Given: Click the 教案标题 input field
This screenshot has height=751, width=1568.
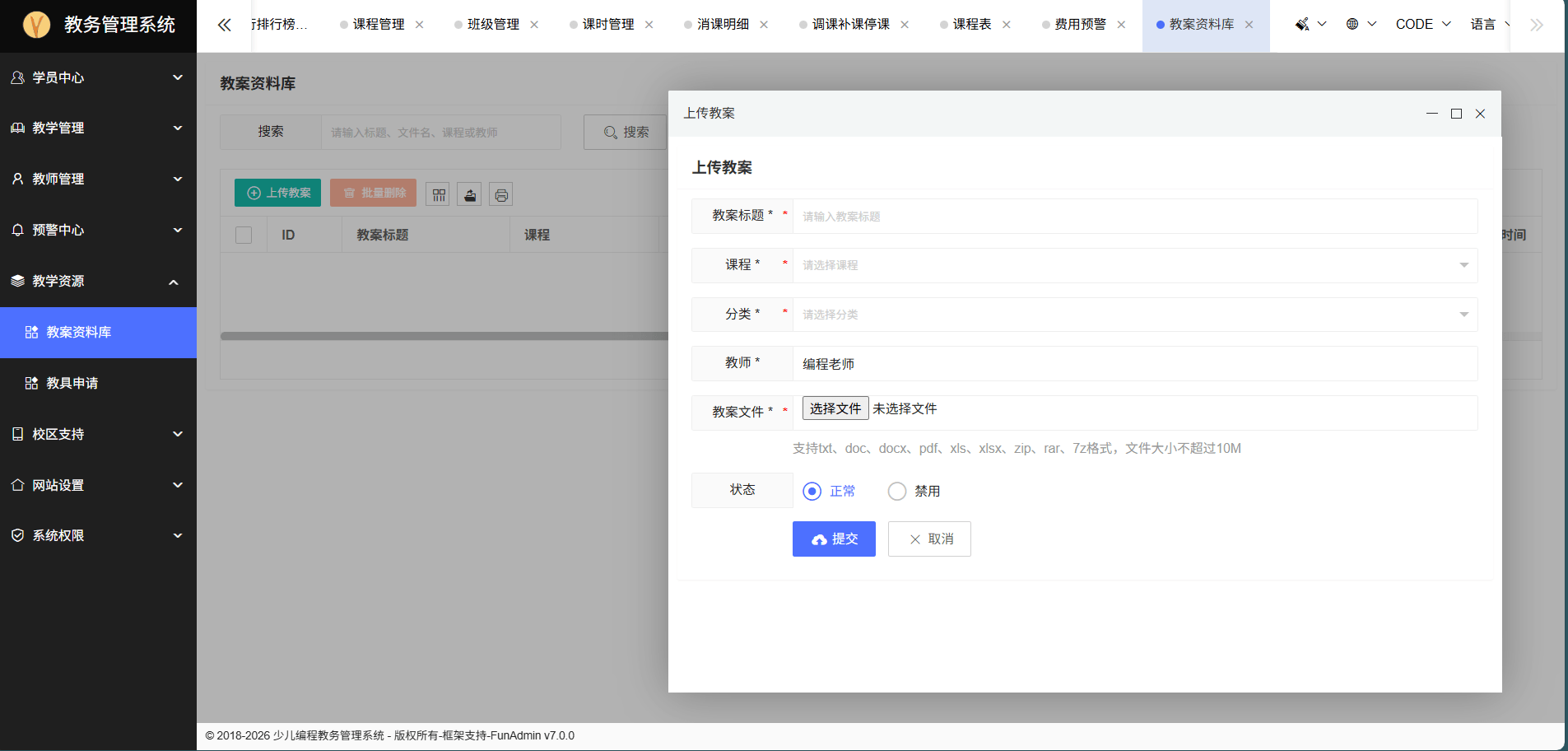Looking at the screenshot, I should tap(1135, 216).
